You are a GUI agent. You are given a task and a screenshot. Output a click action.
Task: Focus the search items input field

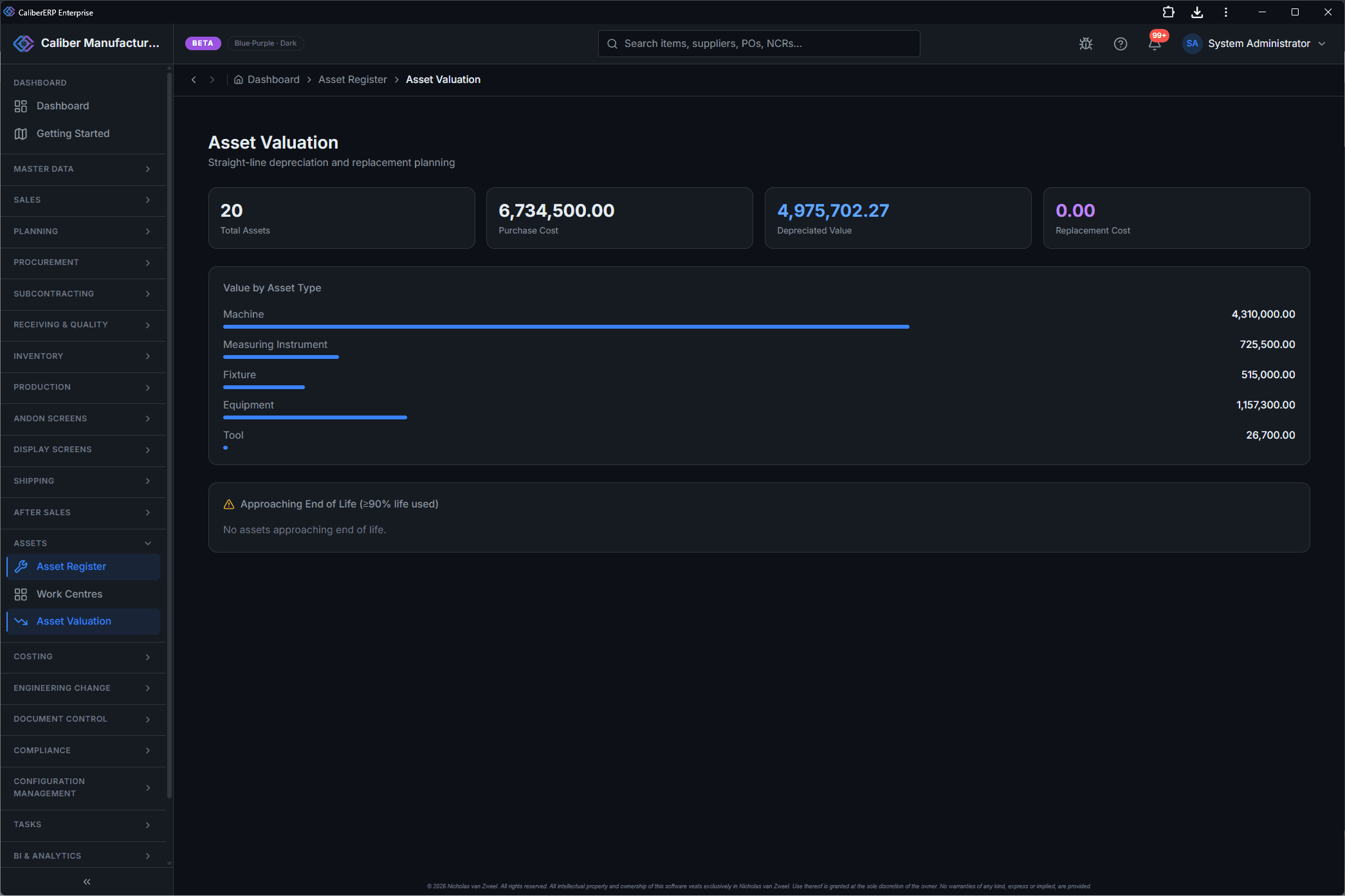click(759, 44)
